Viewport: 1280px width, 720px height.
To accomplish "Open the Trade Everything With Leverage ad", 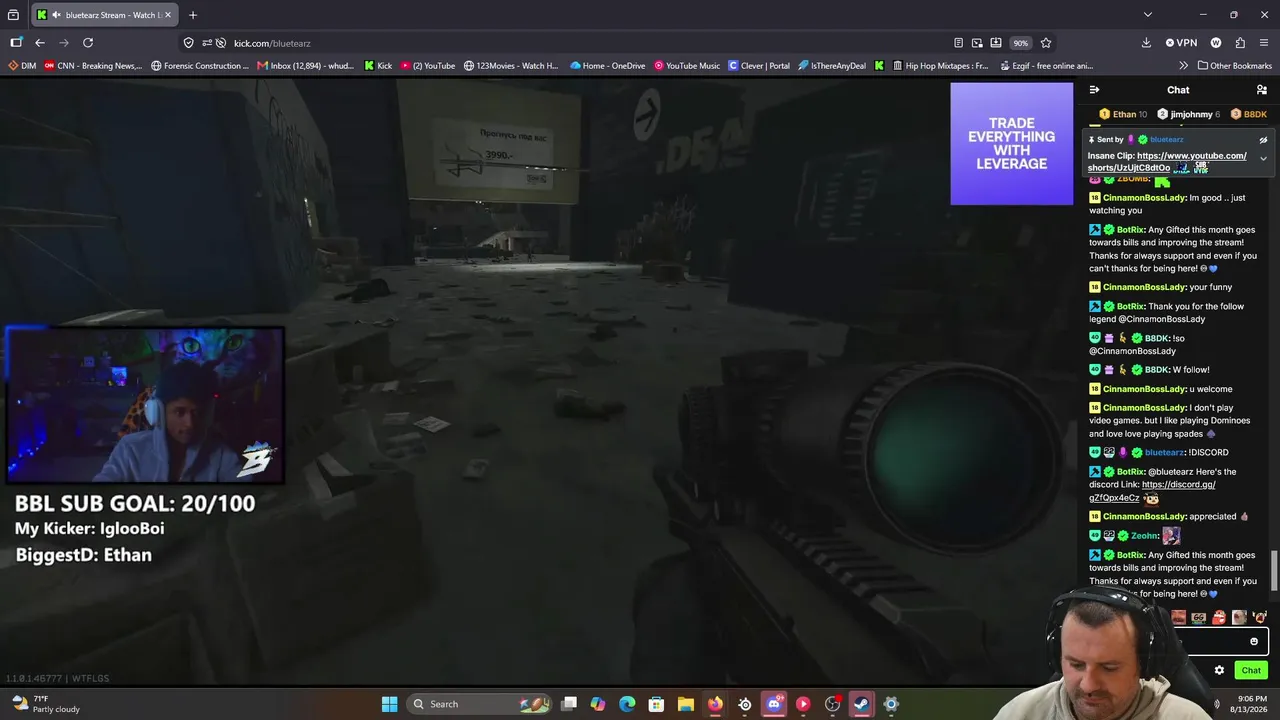I will 1011,143.
